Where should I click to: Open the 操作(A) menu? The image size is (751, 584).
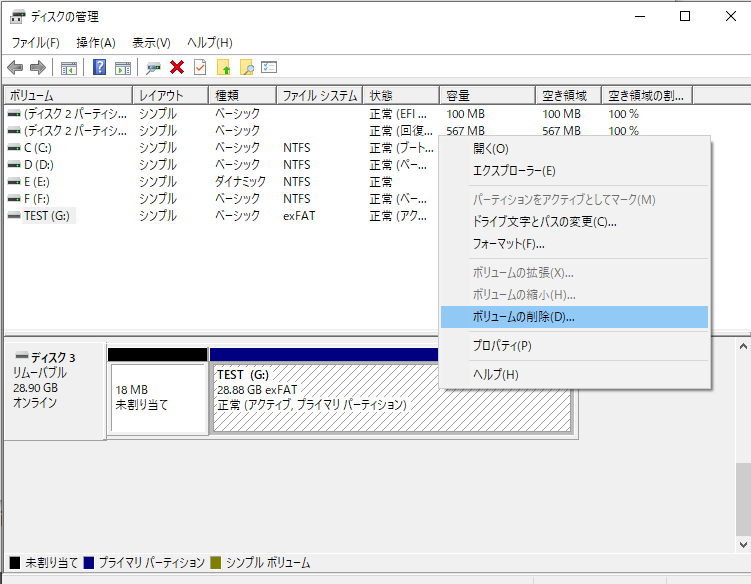(96, 43)
